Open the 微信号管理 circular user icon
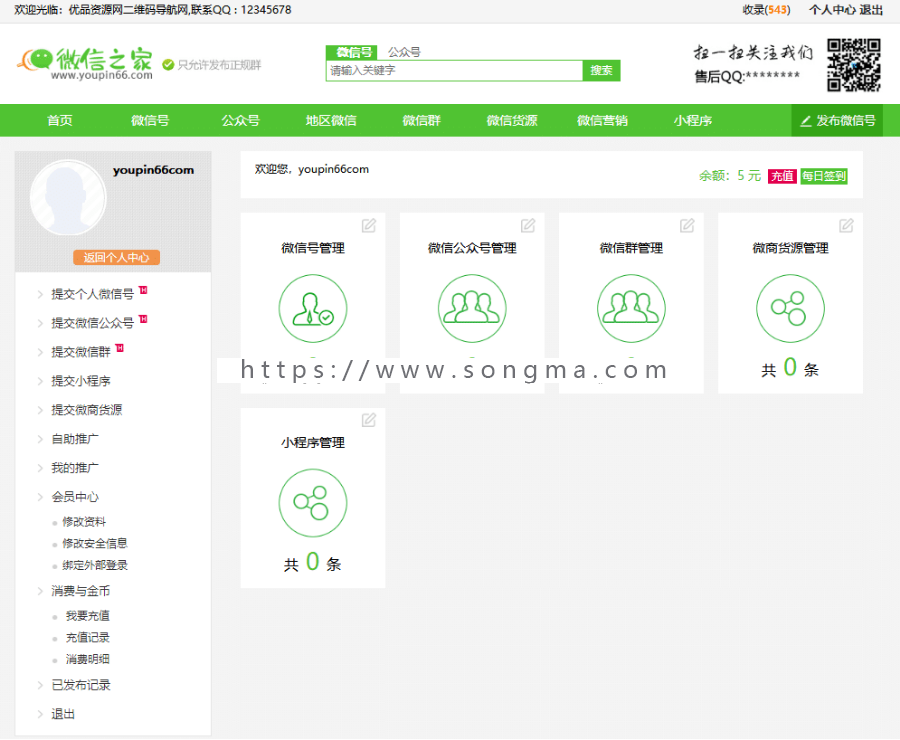Screen dimensions: 900x740 [313, 308]
